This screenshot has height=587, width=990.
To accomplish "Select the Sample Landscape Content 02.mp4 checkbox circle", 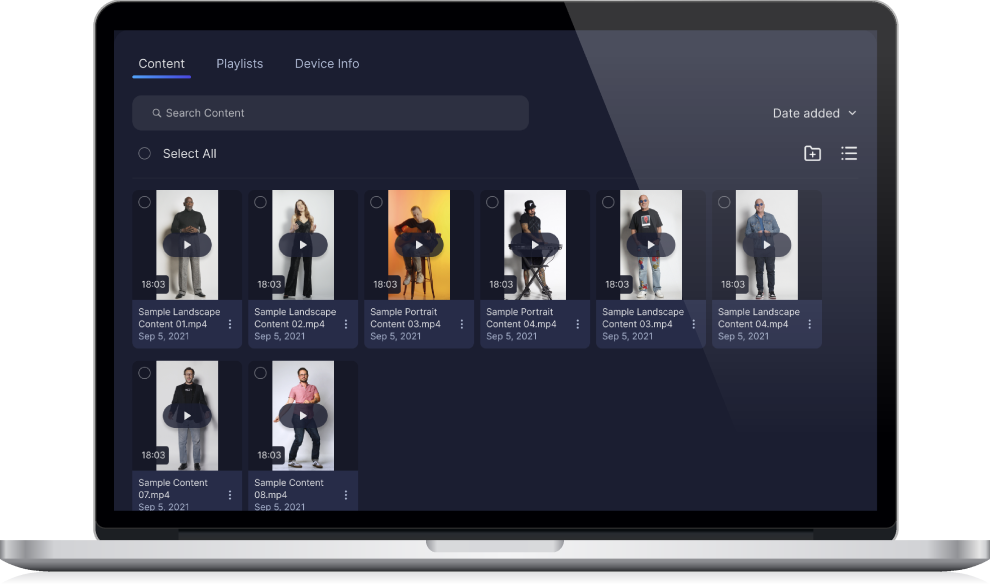I will pos(261,202).
